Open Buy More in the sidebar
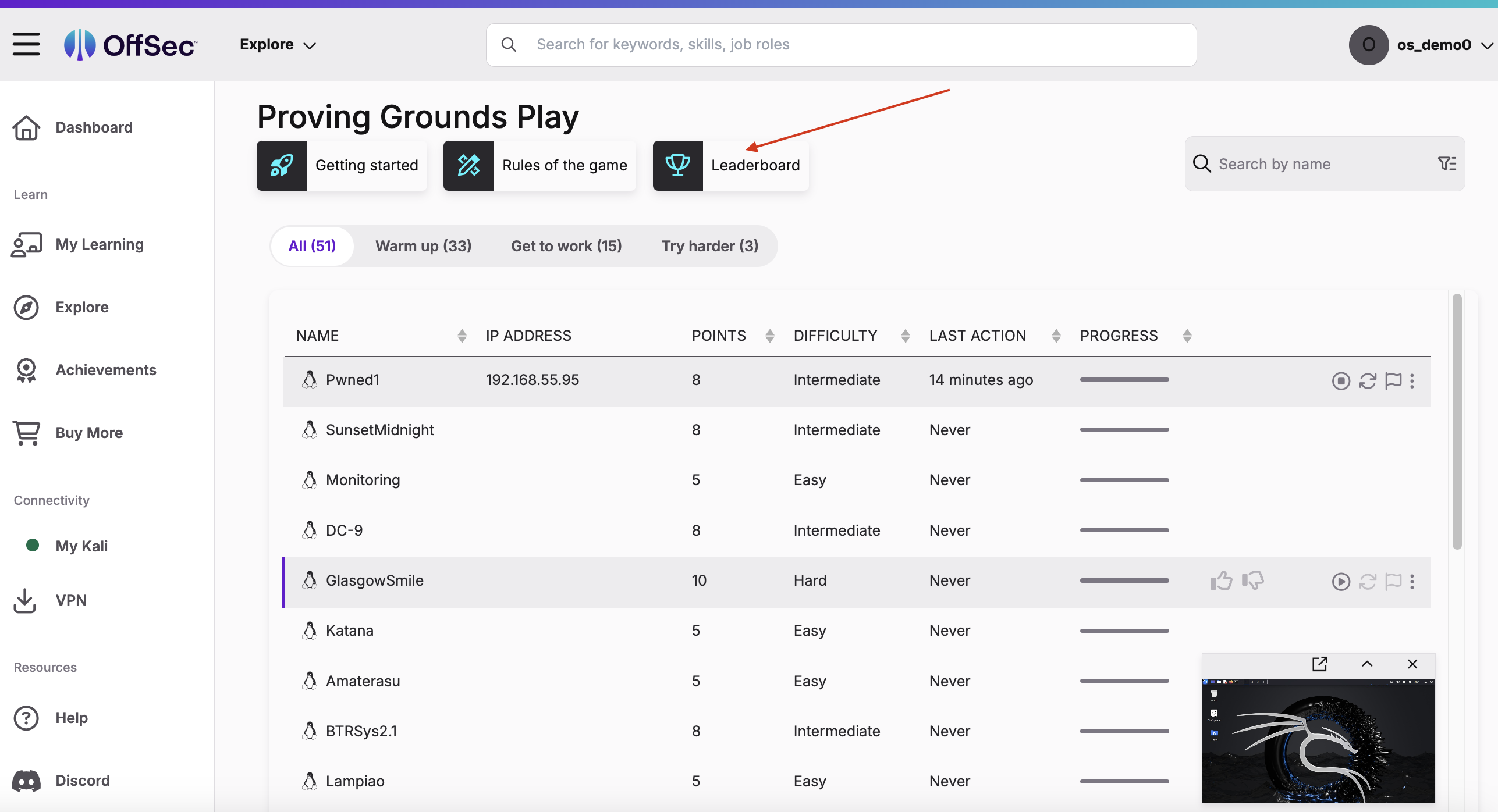The height and width of the screenshot is (812, 1498). pos(68,433)
